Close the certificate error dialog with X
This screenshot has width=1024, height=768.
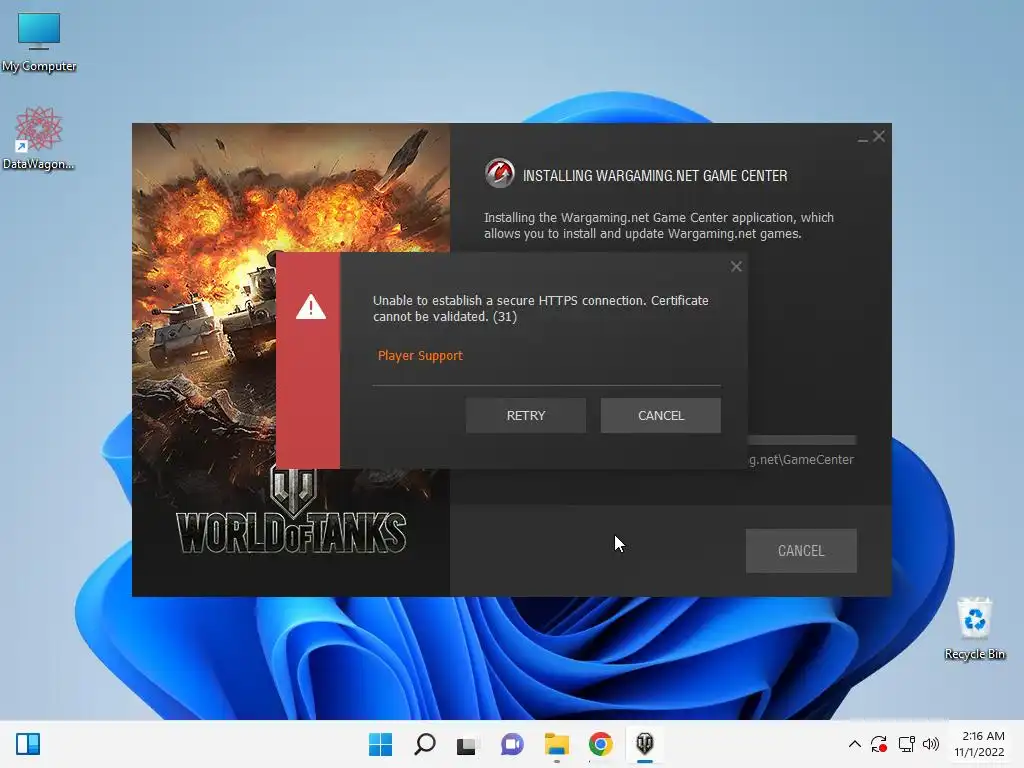(736, 266)
